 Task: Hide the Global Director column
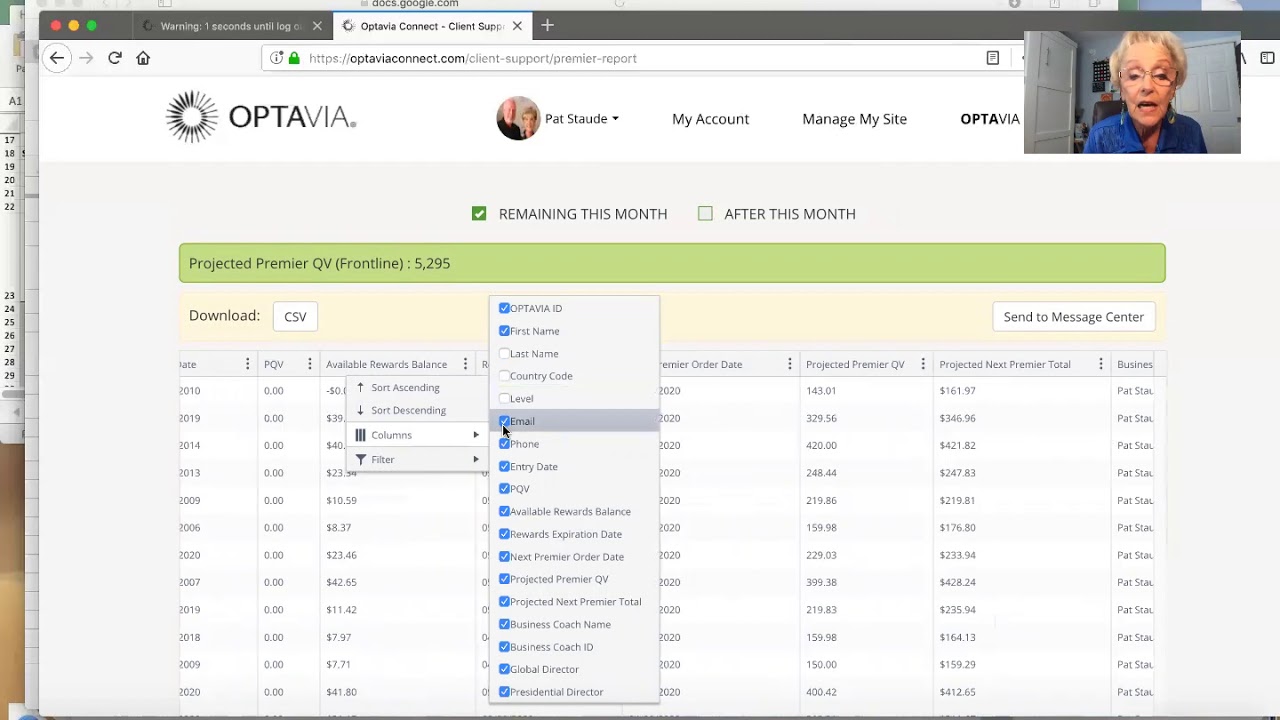pyautogui.click(x=504, y=669)
